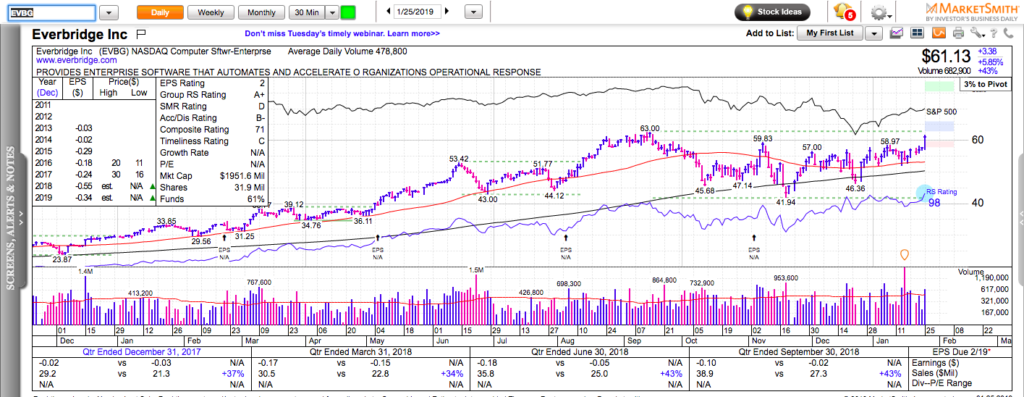Click the 1/25/2019 date field
This screenshot has height=397, width=1024.
(418, 12)
